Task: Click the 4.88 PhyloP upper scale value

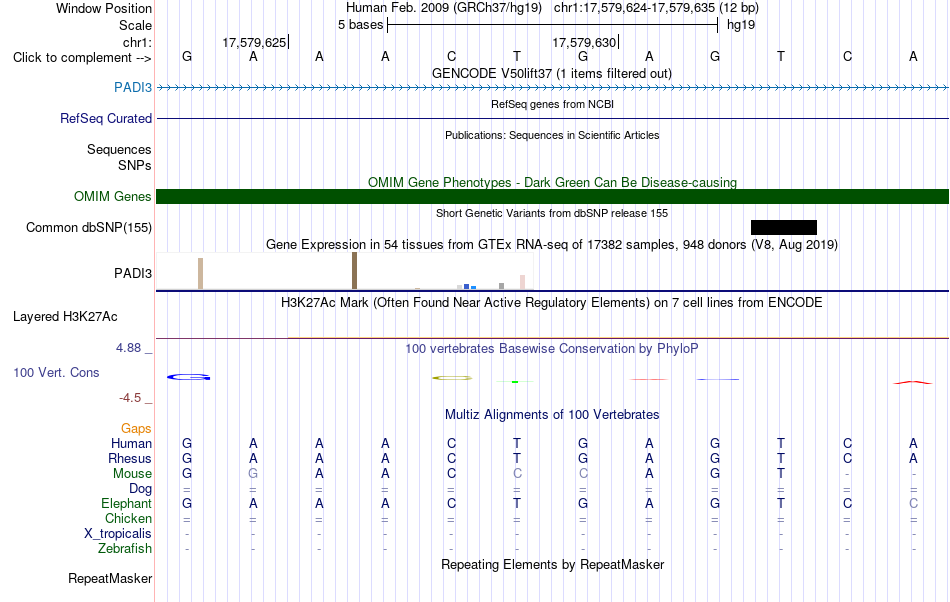Action: (x=128, y=348)
